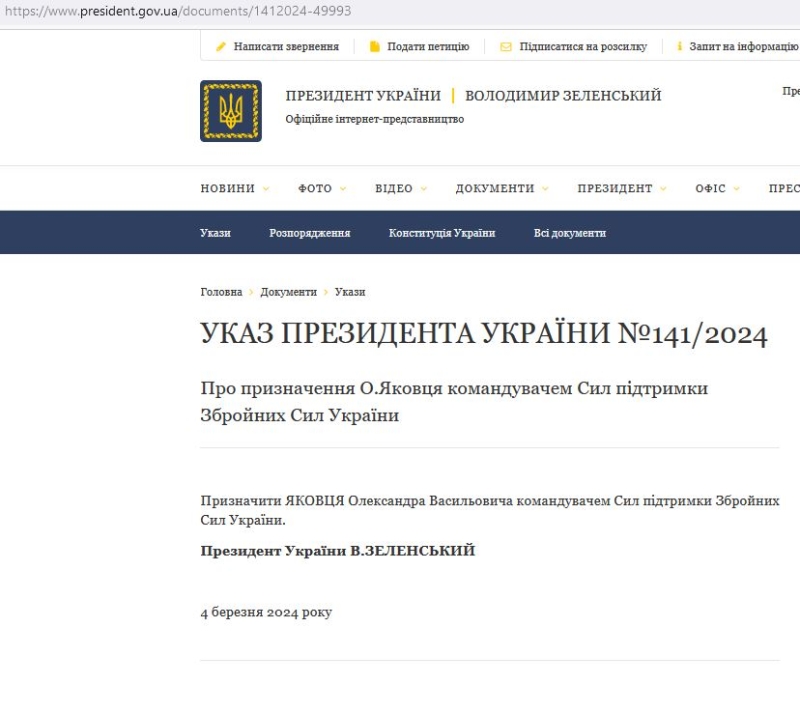Click the Ukrainian trident coat of arms logo
This screenshot has height=713, width=800.
point(231,111)
